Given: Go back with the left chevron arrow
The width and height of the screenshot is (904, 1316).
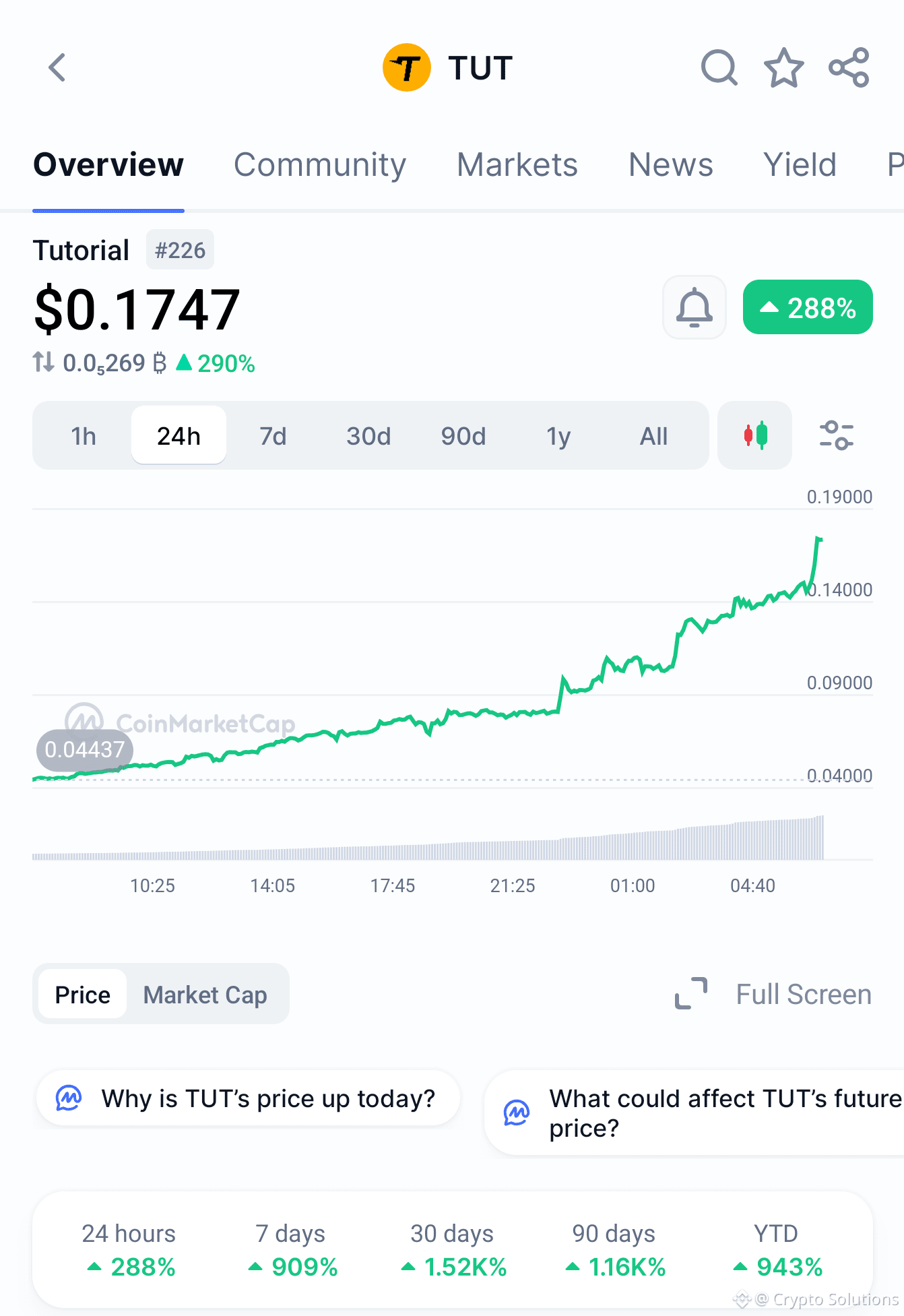Looking at the screenshot, I should pyautogui.click(x=57, y=67).
